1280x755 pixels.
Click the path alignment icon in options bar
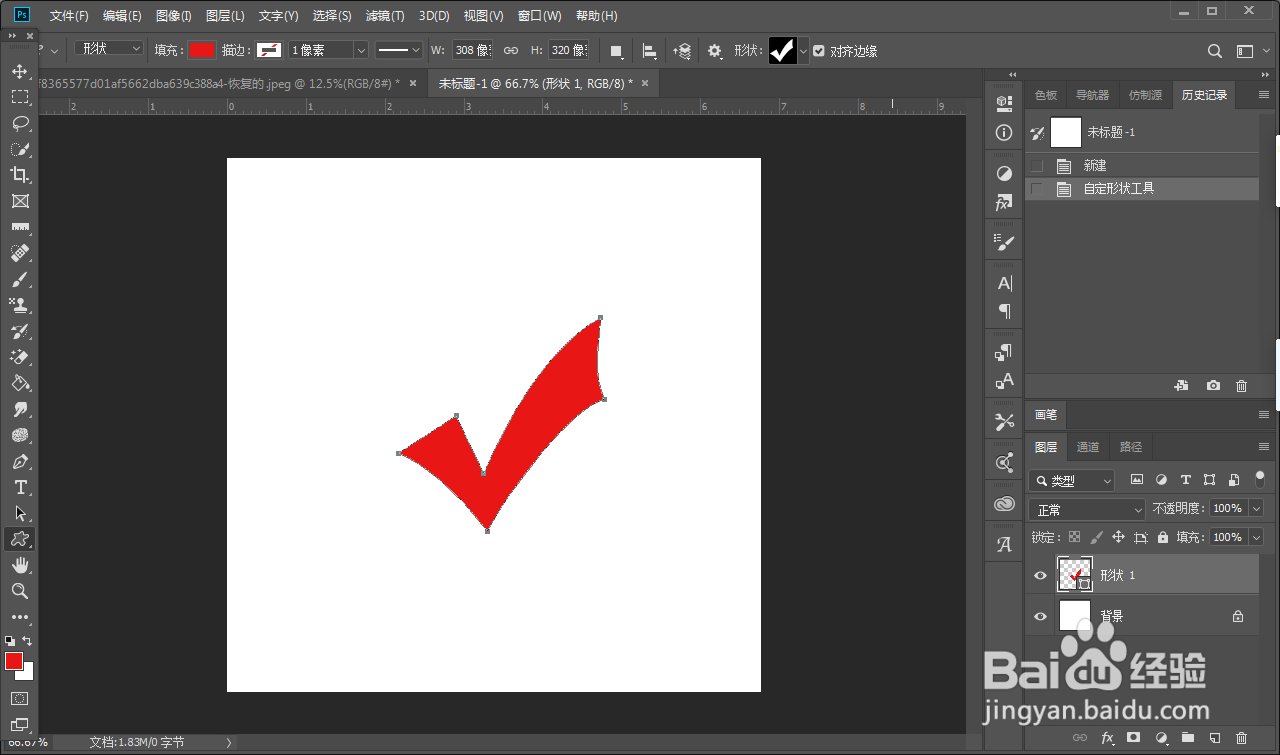coord(650,50)
